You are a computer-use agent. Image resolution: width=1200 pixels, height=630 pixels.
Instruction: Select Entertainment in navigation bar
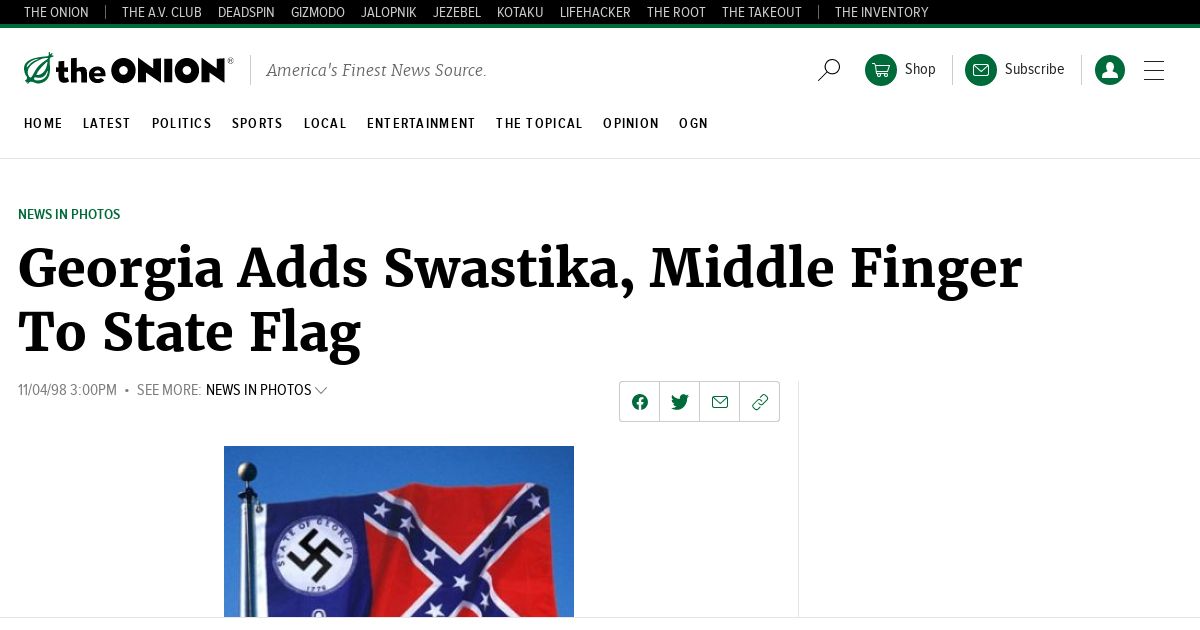click(x=421, y=124)
